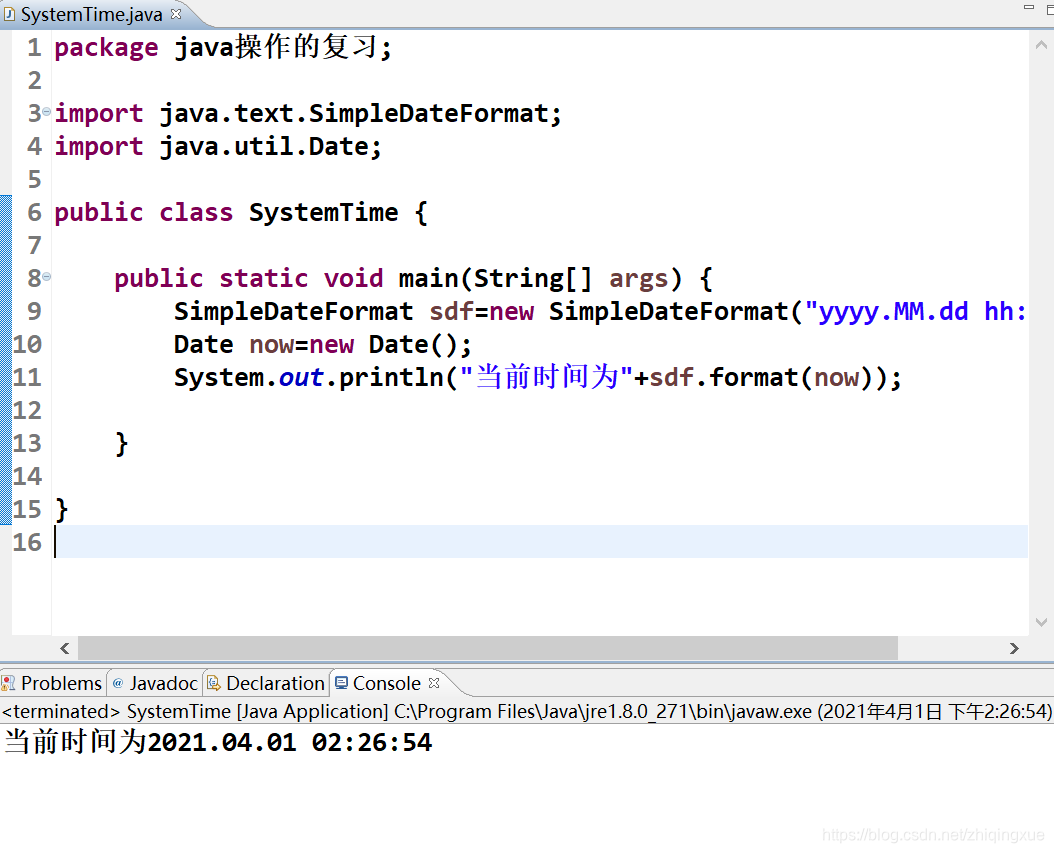This screenshot has height=853, width=1054.
Task: Click the horizontal scrollbar left arrow
Action: [x=65, y=648]
